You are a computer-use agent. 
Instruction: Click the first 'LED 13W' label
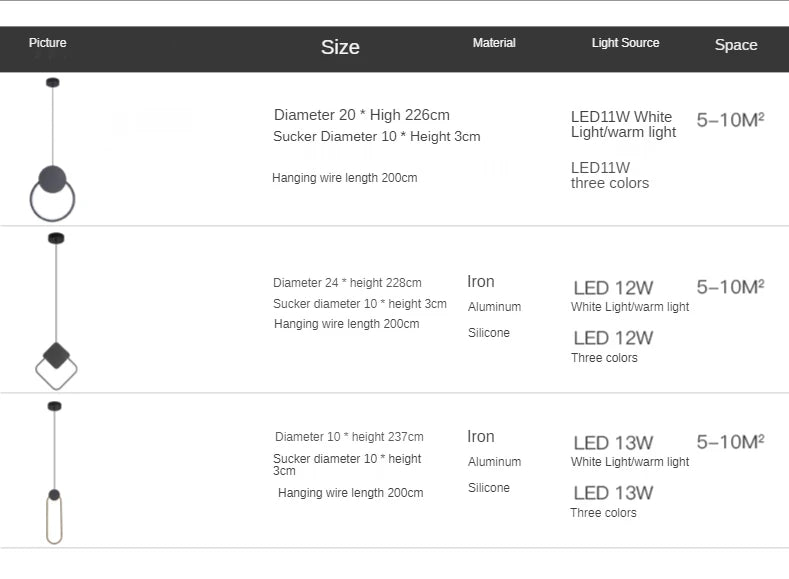tap(613, 443)
